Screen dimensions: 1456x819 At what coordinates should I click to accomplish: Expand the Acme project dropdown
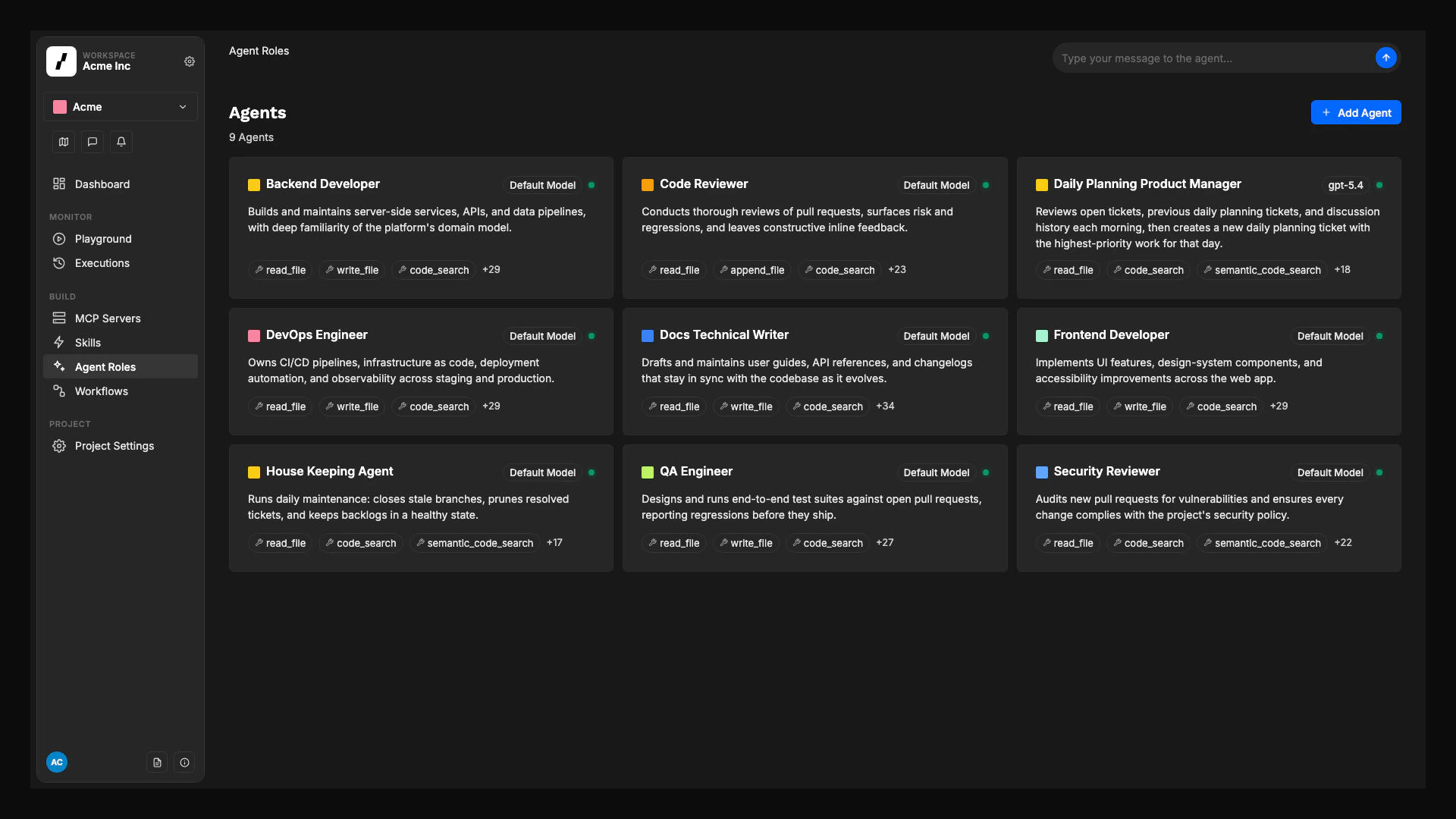(x=121, y=107)
